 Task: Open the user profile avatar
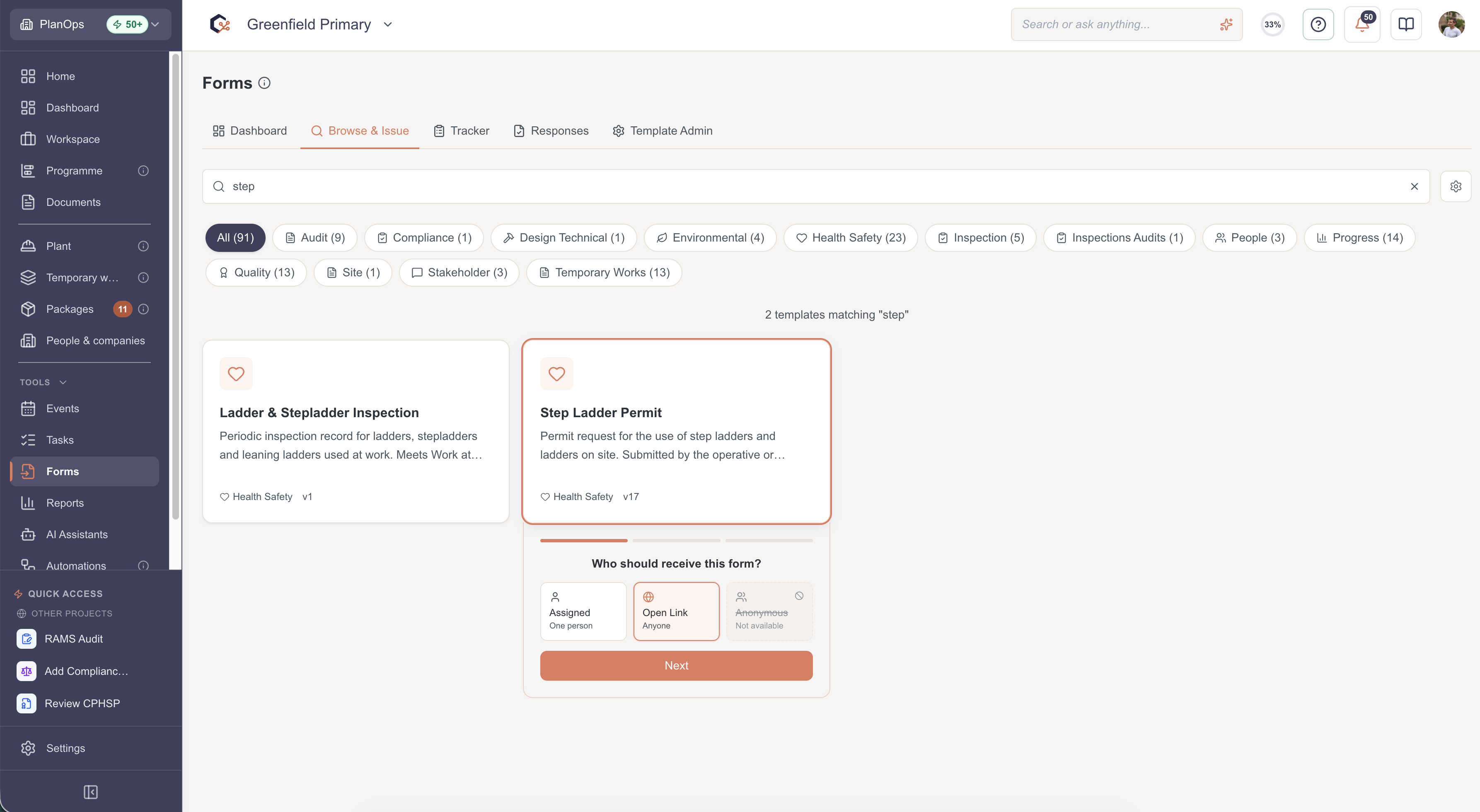point(1451,24)
